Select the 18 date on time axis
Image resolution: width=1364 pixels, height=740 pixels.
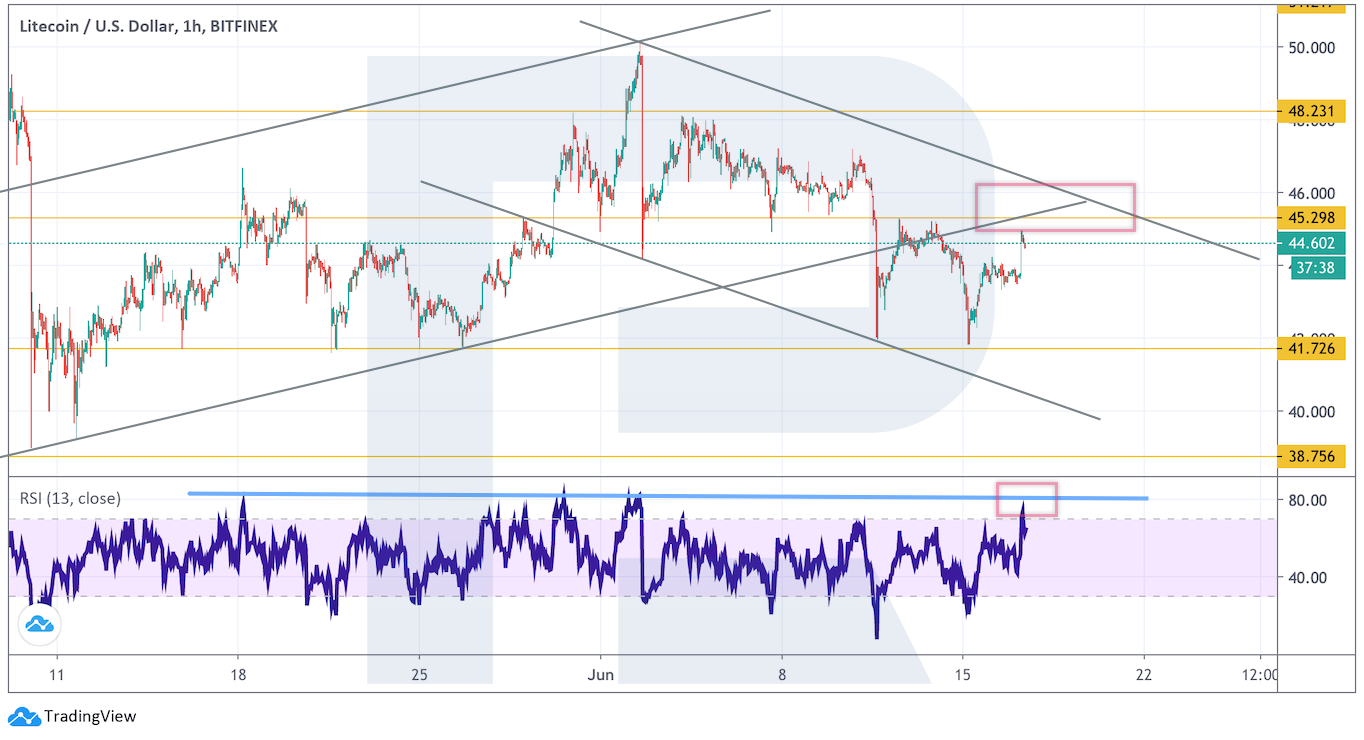238,674
